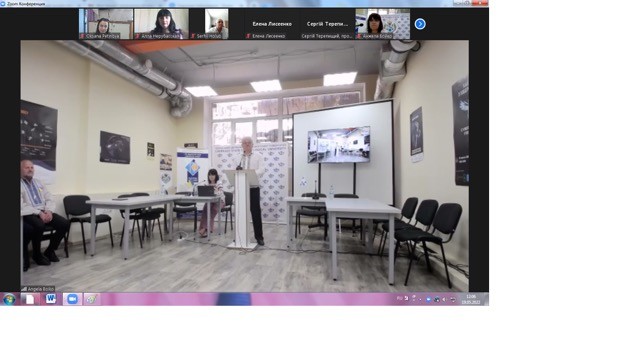Switch to Zoom from the taskbar
Viewport: 640px width, 363px height.
(72, 299)
